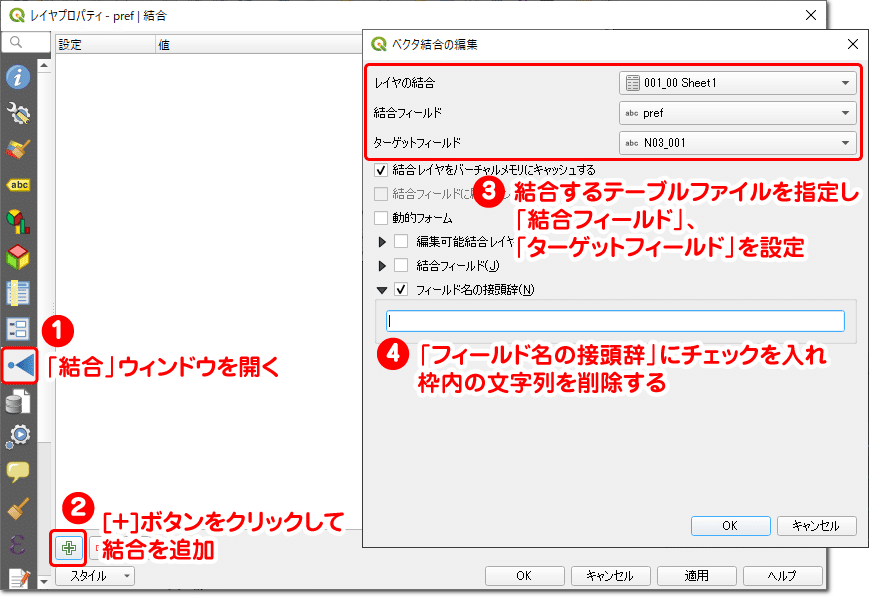Open the Source wrench settings panel

[x=17, y=113]
